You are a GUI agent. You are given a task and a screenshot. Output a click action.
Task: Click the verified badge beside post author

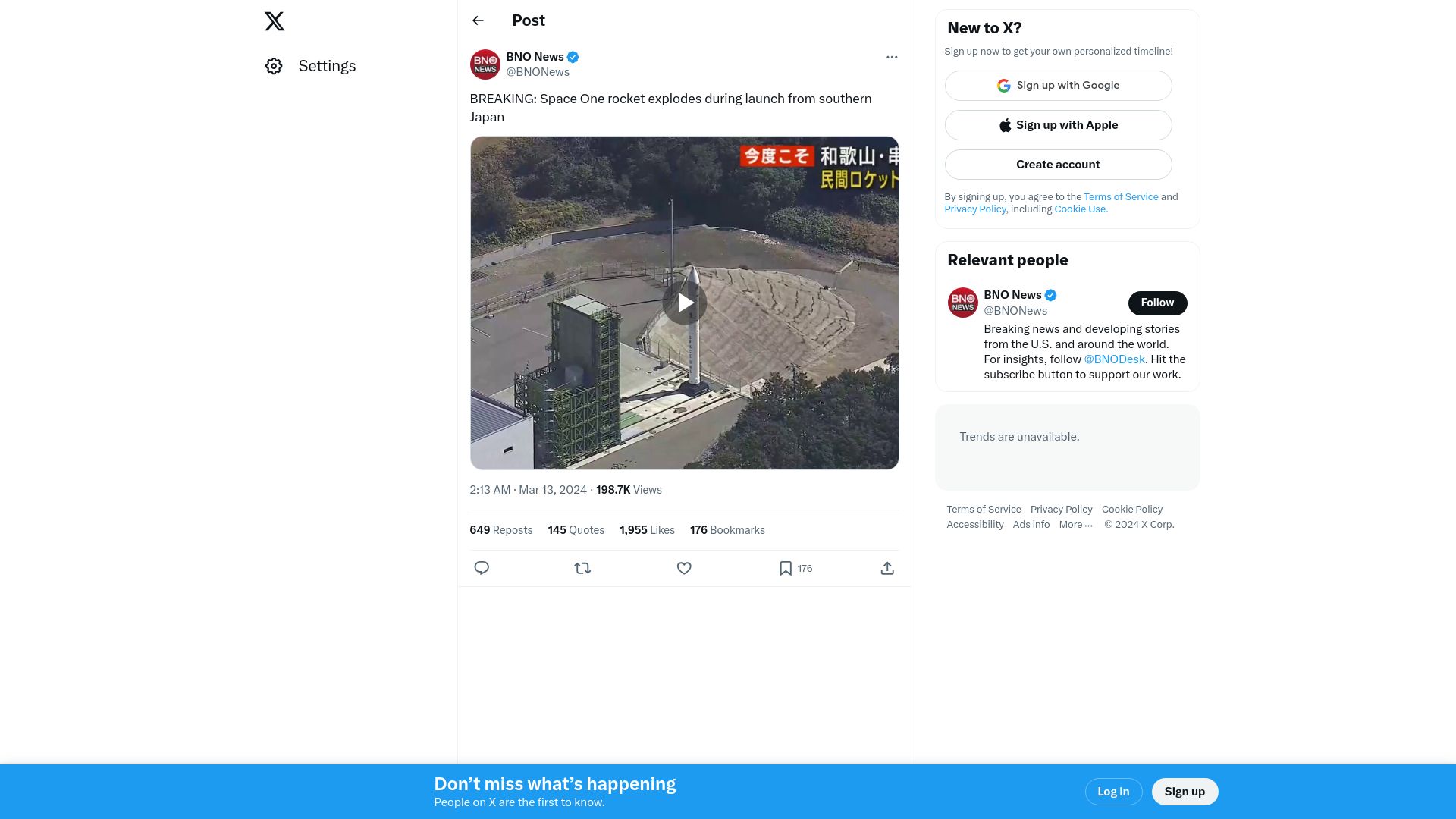(573, 57)
